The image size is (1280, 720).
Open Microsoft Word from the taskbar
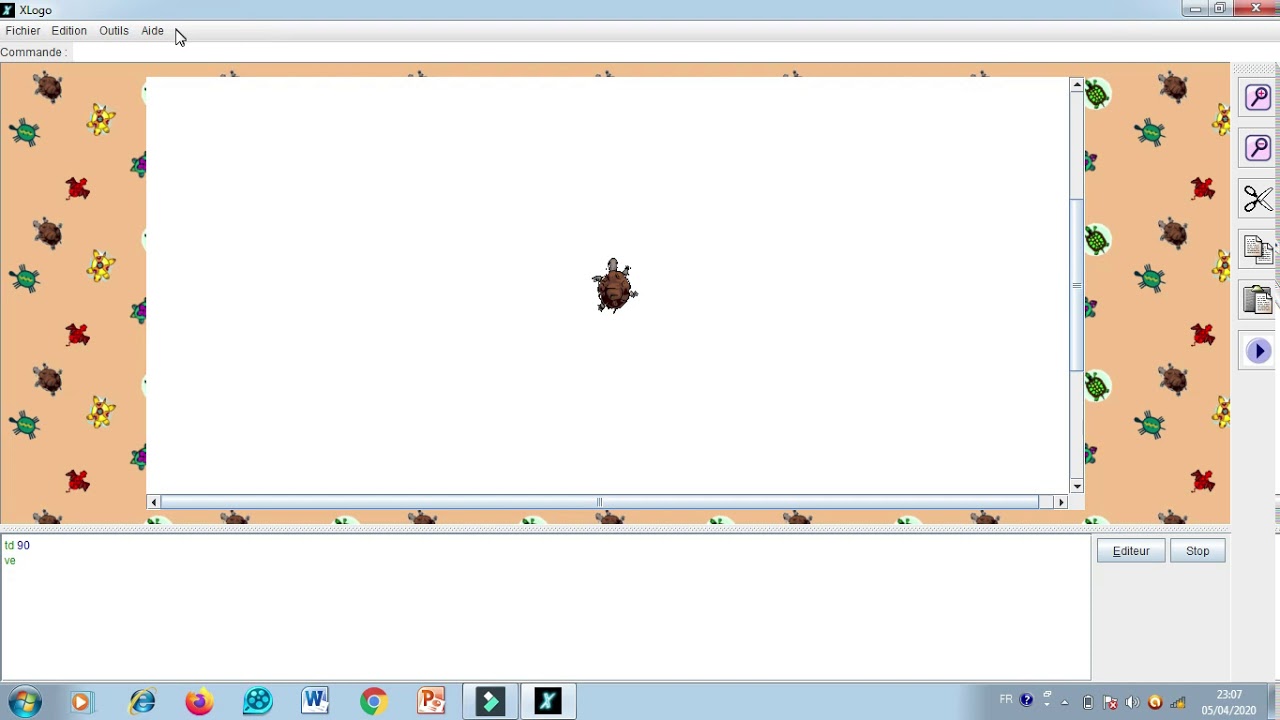pyautogui.click(x=315, y=701)
